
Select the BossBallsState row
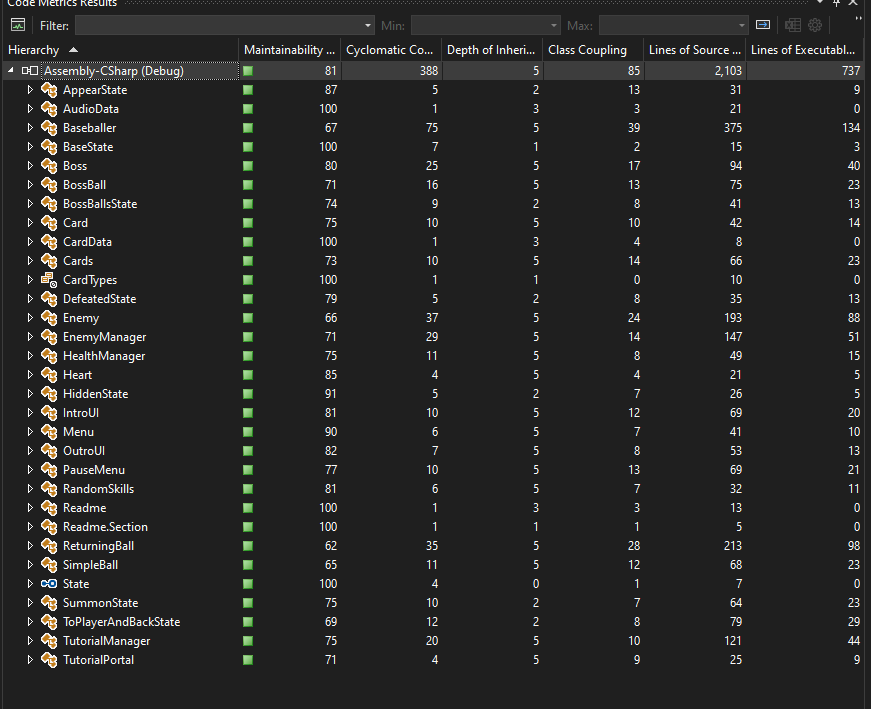coord(433,204)
